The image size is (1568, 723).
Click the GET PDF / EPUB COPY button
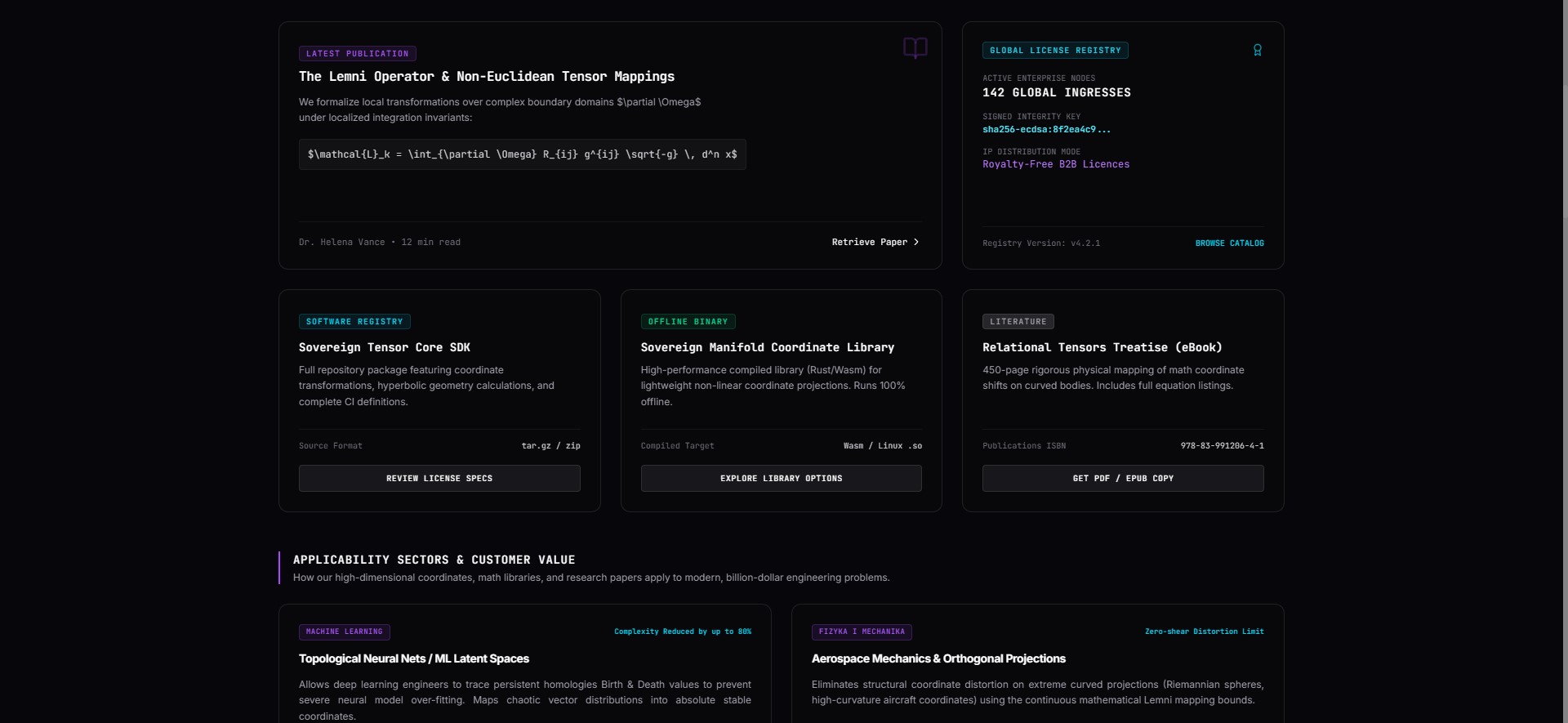(1123, 478)
